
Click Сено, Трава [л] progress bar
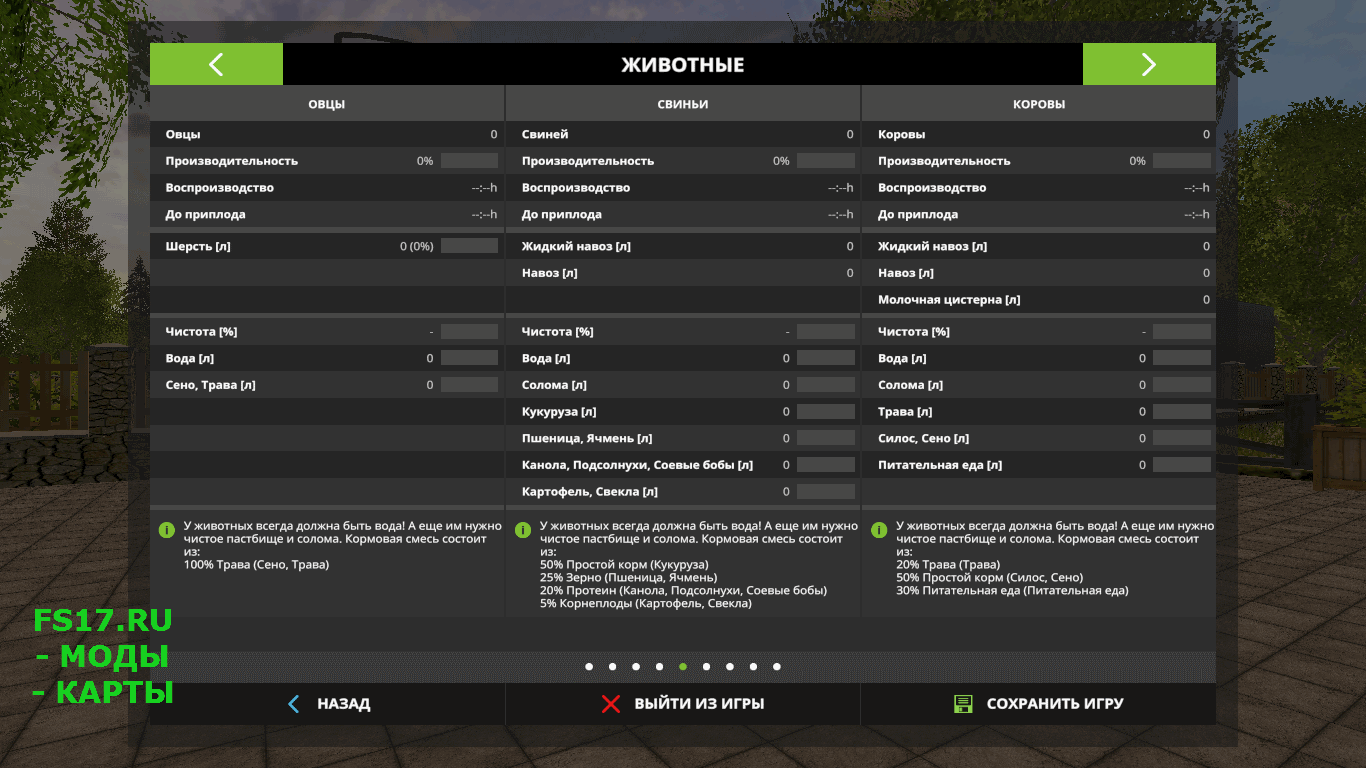pos(469,385)
